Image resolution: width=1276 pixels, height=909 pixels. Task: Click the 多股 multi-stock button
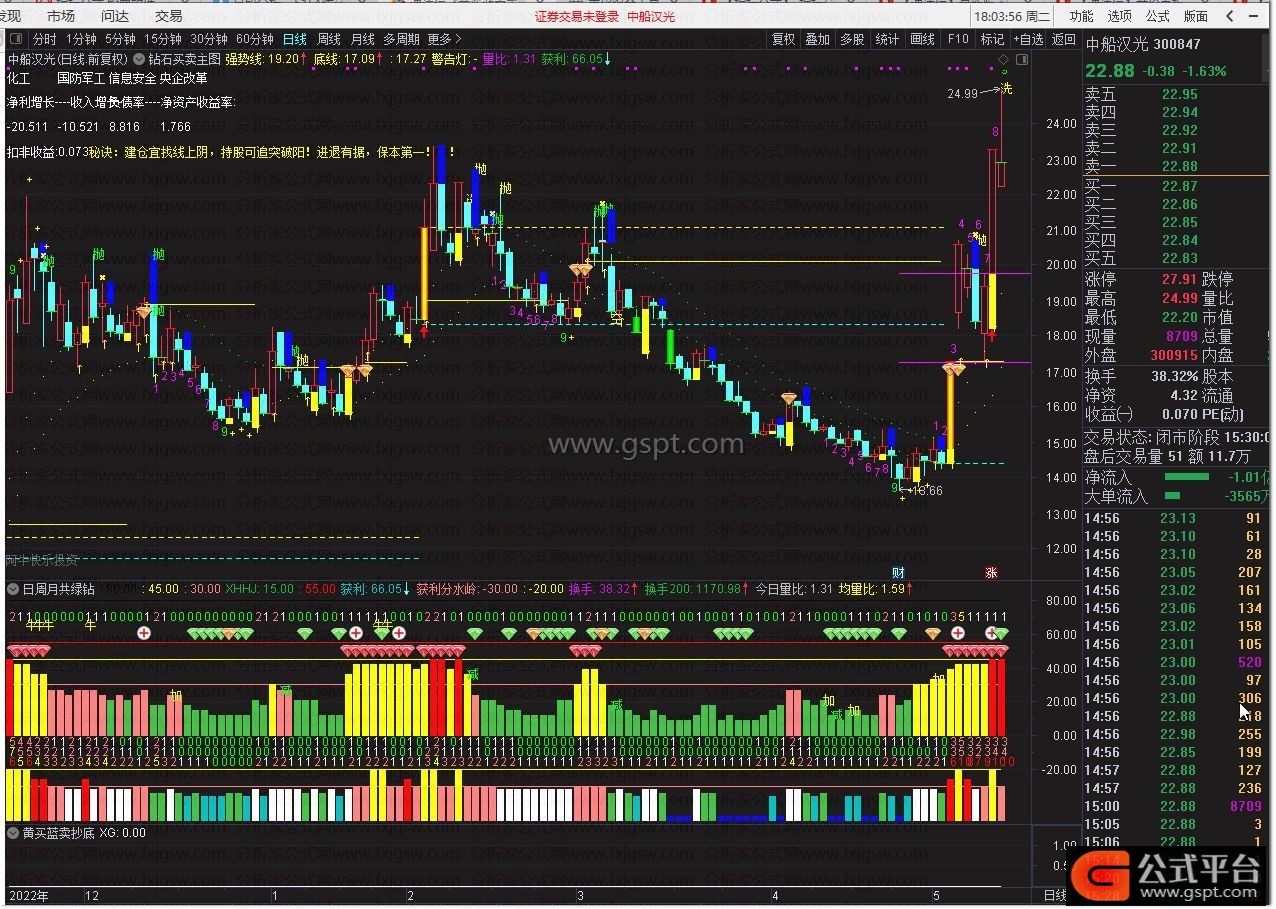pyautogui.click(x=852, y=40)
